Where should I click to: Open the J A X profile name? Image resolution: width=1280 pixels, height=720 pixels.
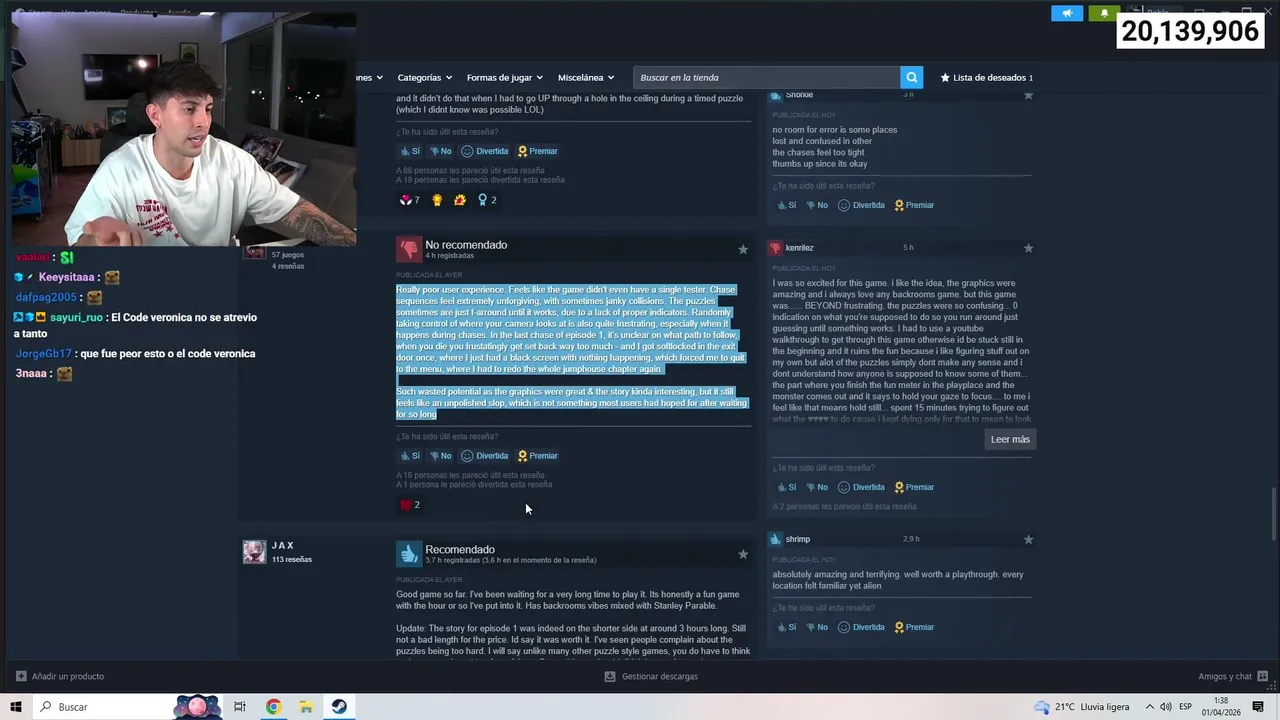283,545
